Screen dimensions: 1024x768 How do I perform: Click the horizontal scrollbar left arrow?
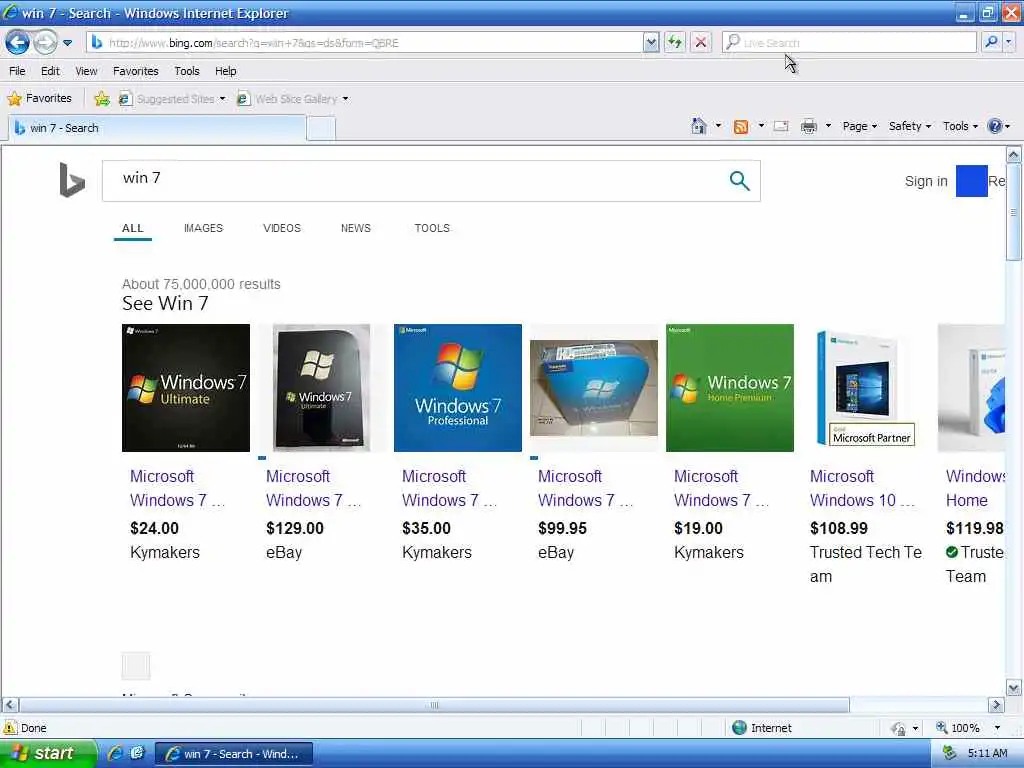10,705
